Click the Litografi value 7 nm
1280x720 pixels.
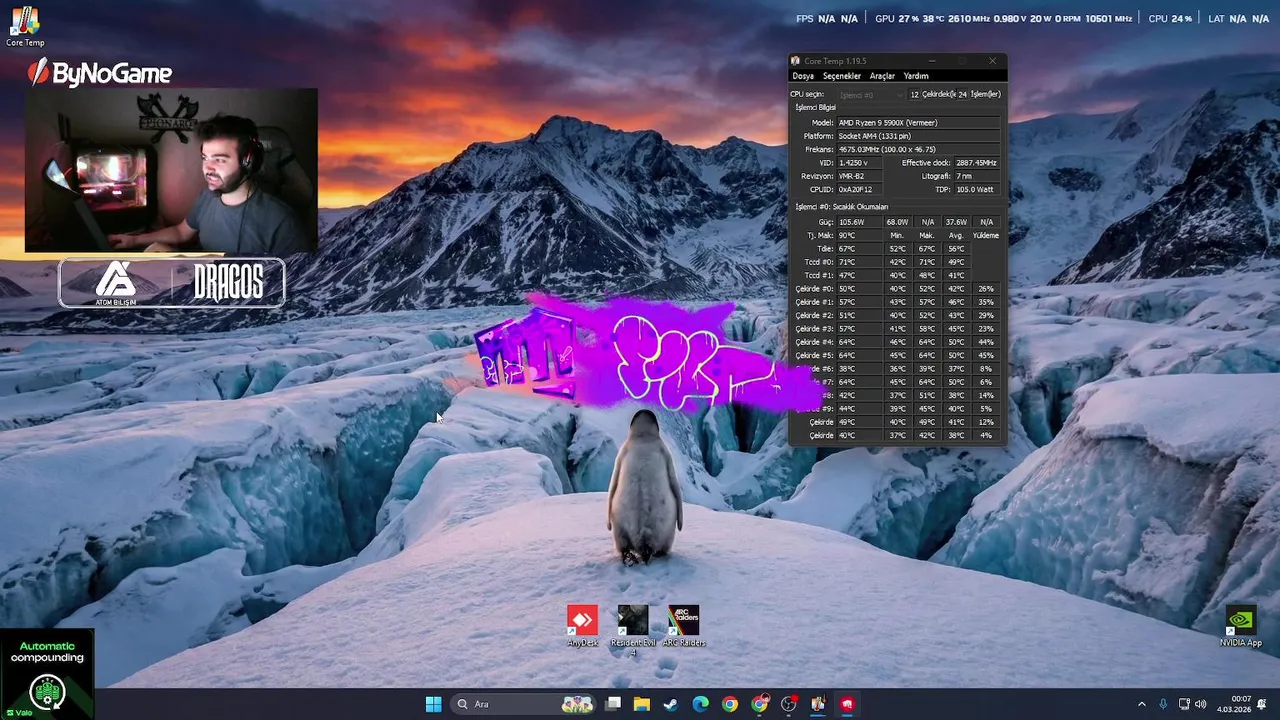pos(976,176)
